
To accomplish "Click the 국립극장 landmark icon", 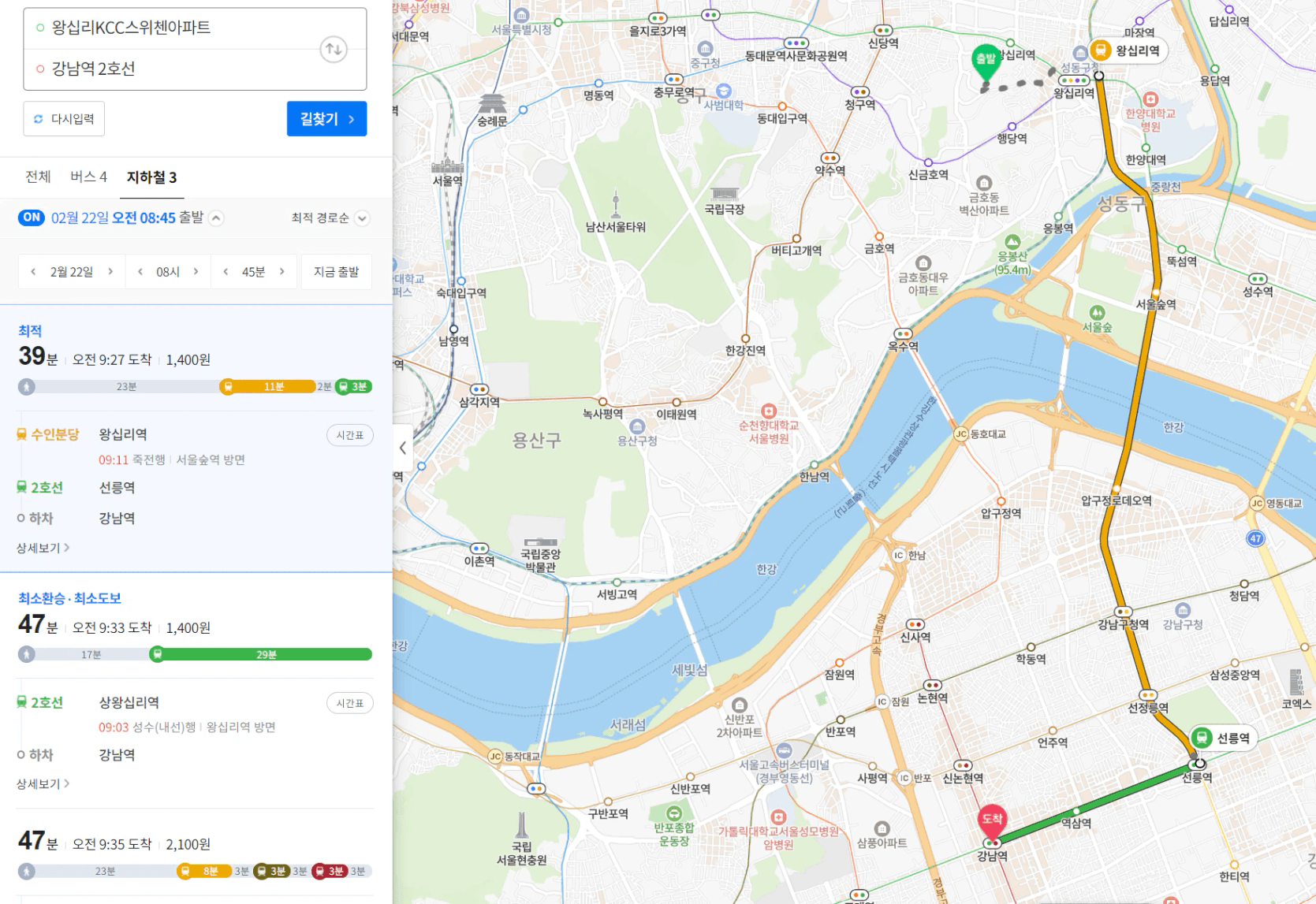I will coord(725,194).
